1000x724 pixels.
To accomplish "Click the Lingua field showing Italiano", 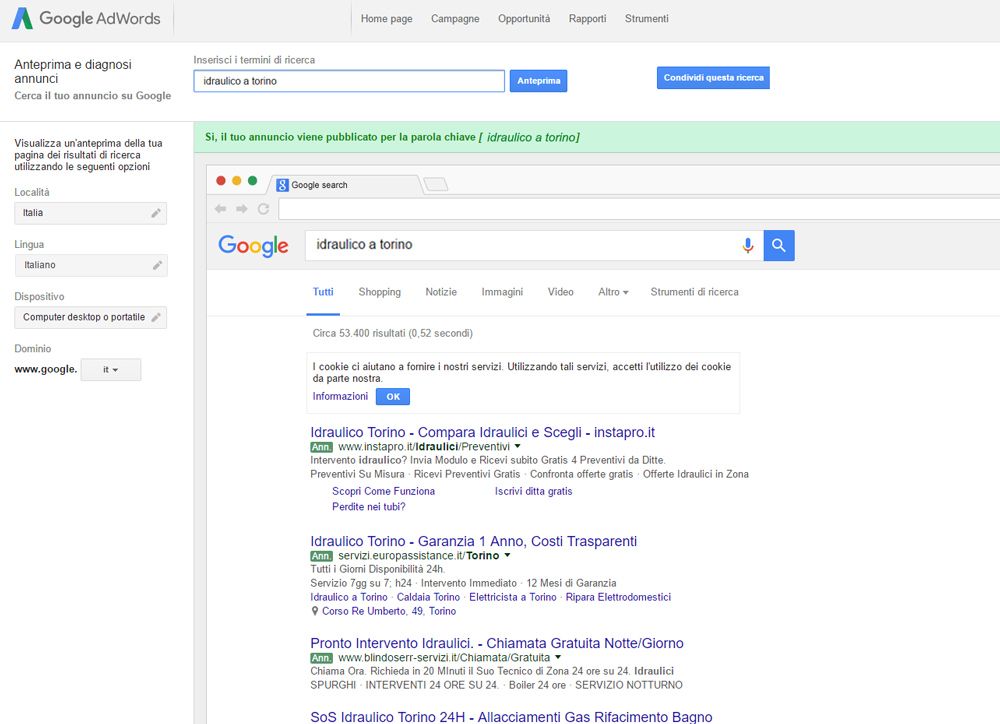I will (91, 265).
